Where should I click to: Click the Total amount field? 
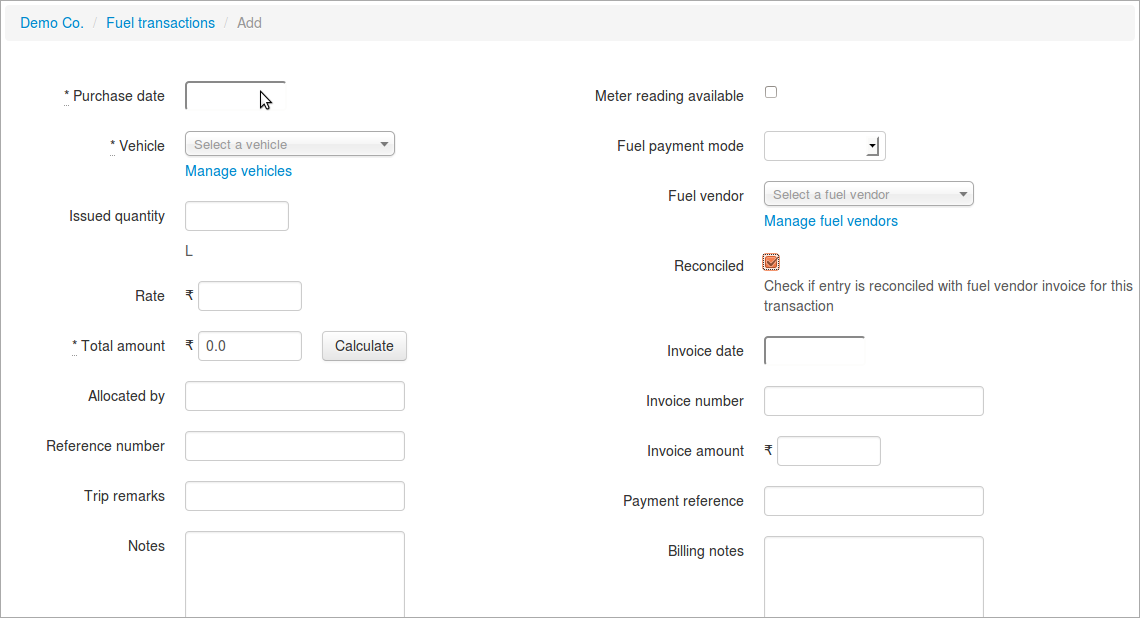tap(250, 346)
